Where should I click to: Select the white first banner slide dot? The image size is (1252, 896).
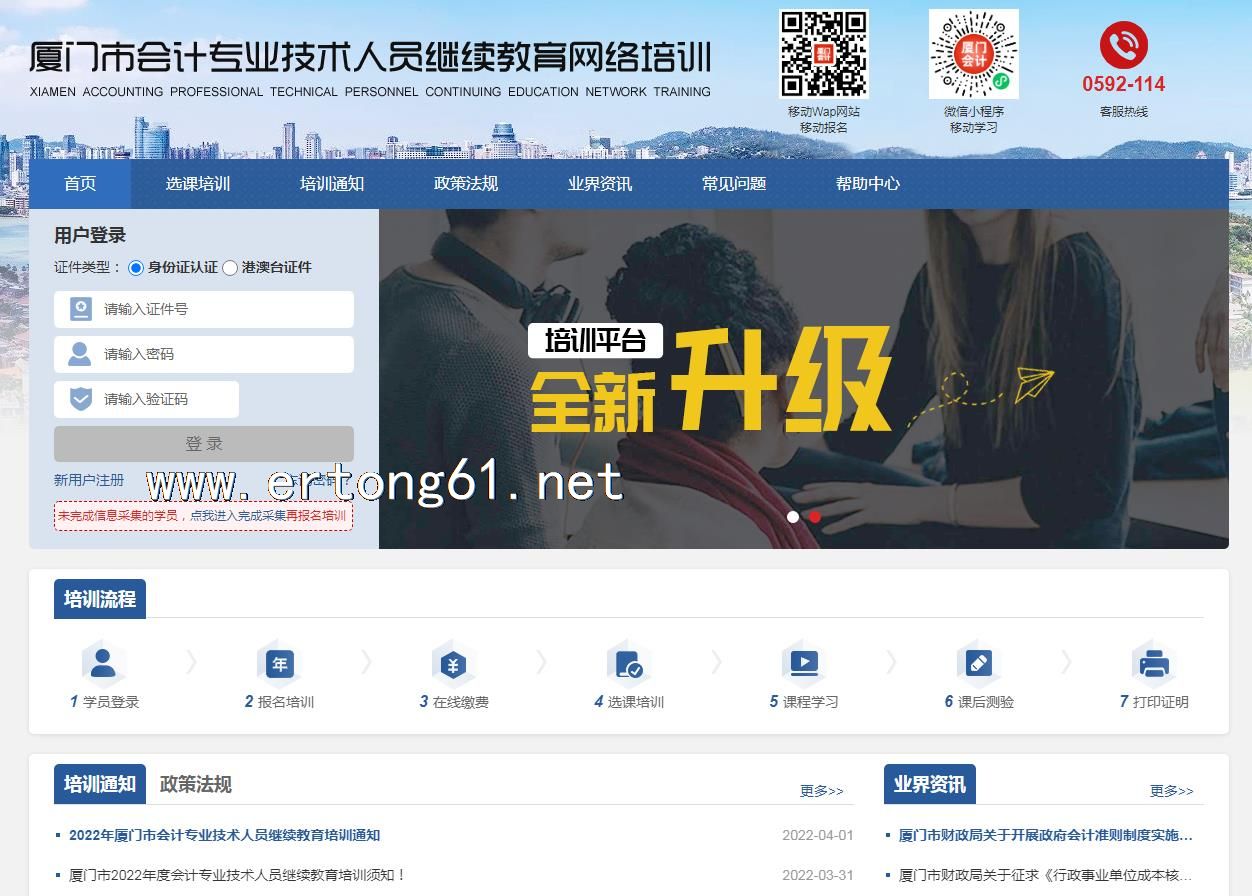[793, 517]
